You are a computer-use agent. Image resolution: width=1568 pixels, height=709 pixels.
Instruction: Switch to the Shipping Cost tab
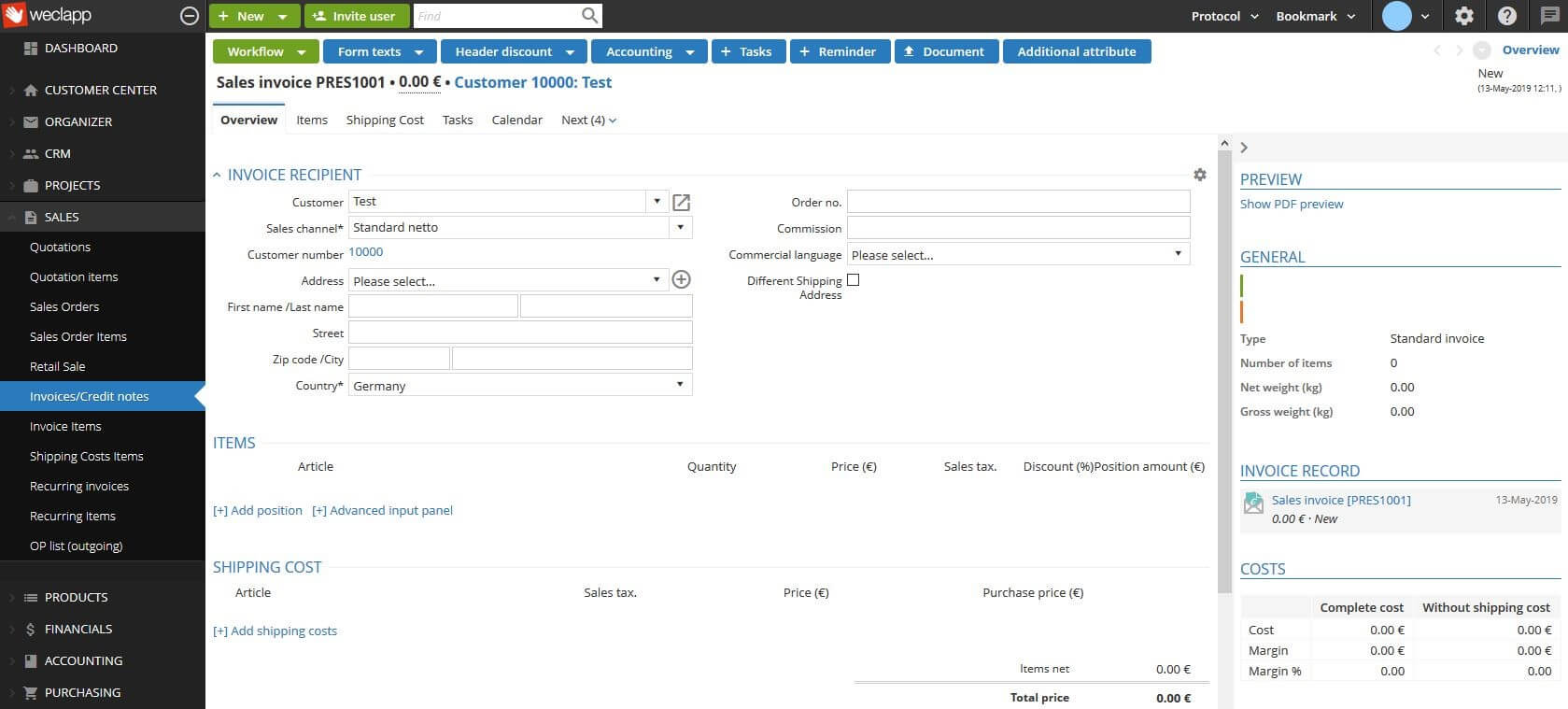coord(385,120)
